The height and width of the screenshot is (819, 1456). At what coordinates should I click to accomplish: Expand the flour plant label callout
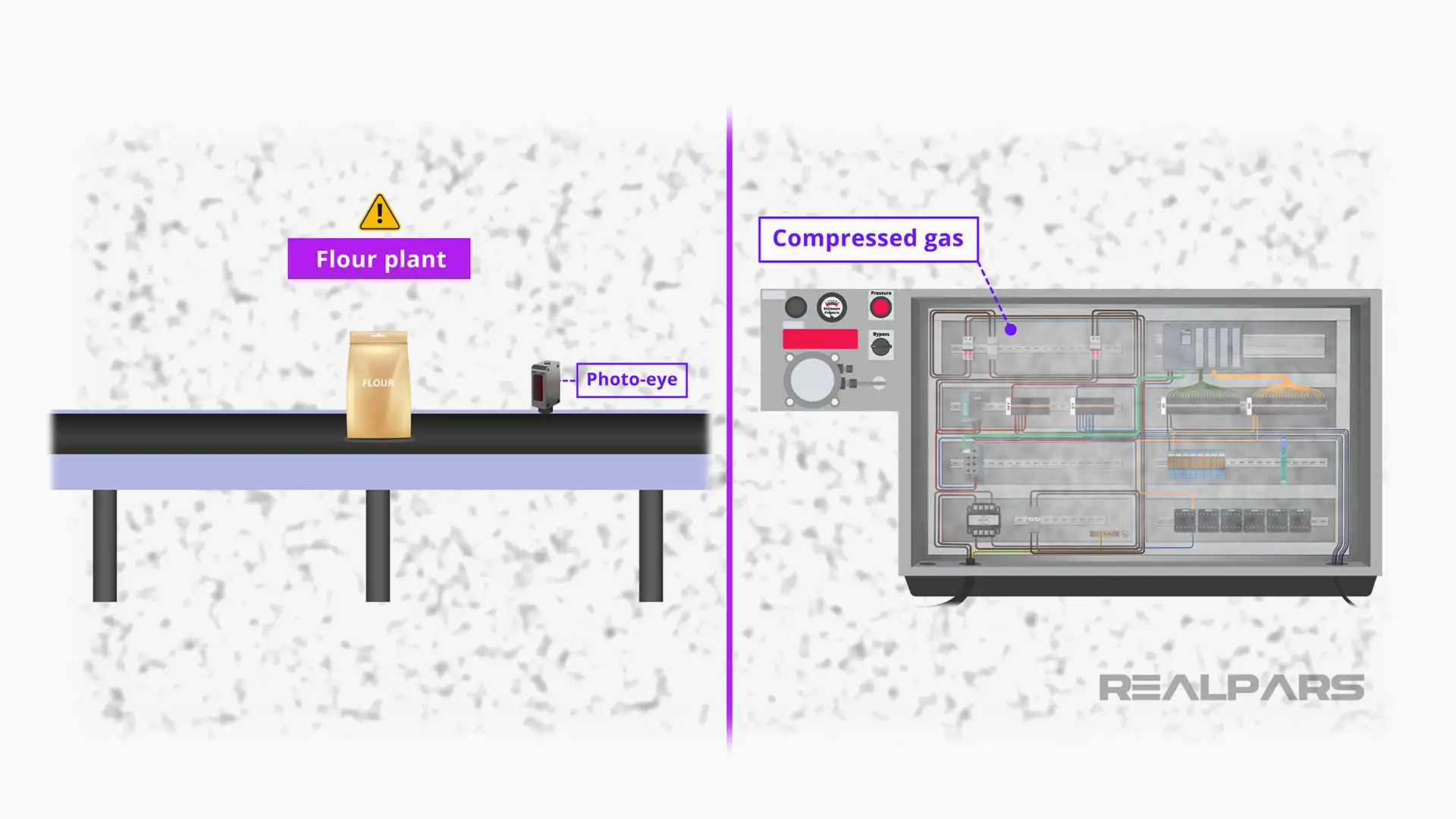(x=379, y=258)
